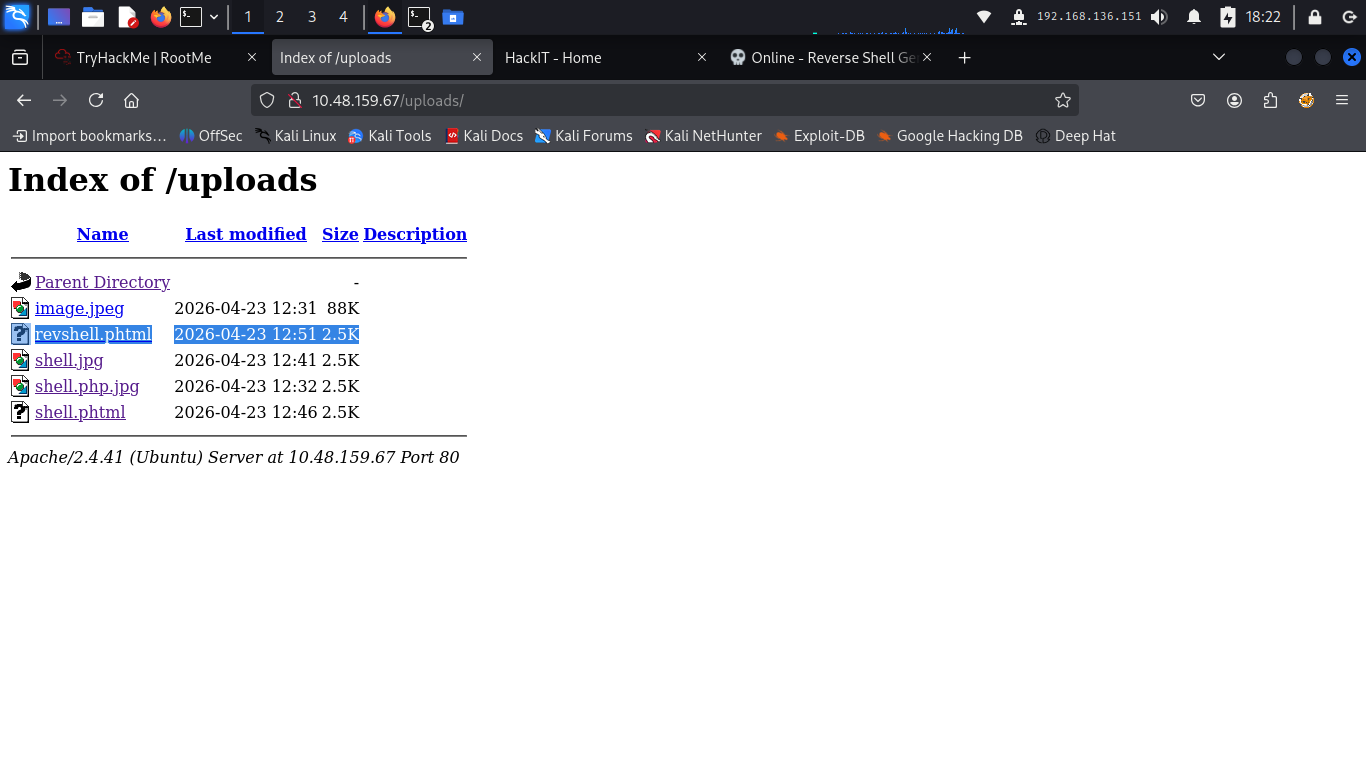Open the OffSec bookmark

tap(211, 136)
